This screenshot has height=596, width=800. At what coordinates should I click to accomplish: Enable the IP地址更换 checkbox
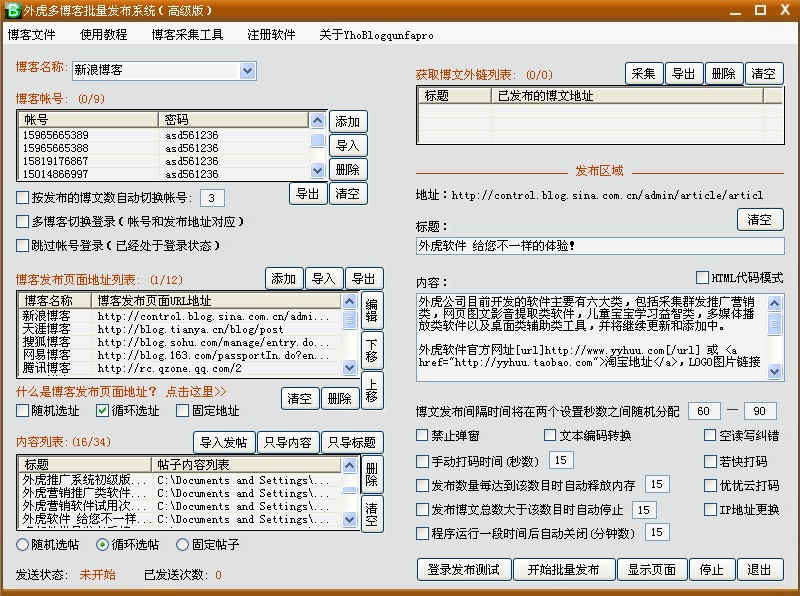coord(711,509)
